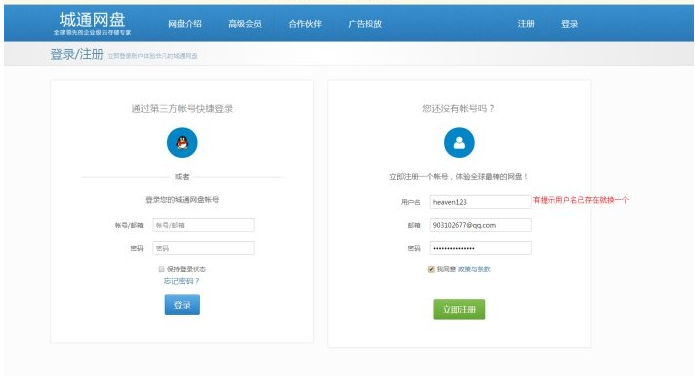The image size is (695, 376).
Task: Uncheck the 我同意 terms checkbox
Action: coord(431,269)
